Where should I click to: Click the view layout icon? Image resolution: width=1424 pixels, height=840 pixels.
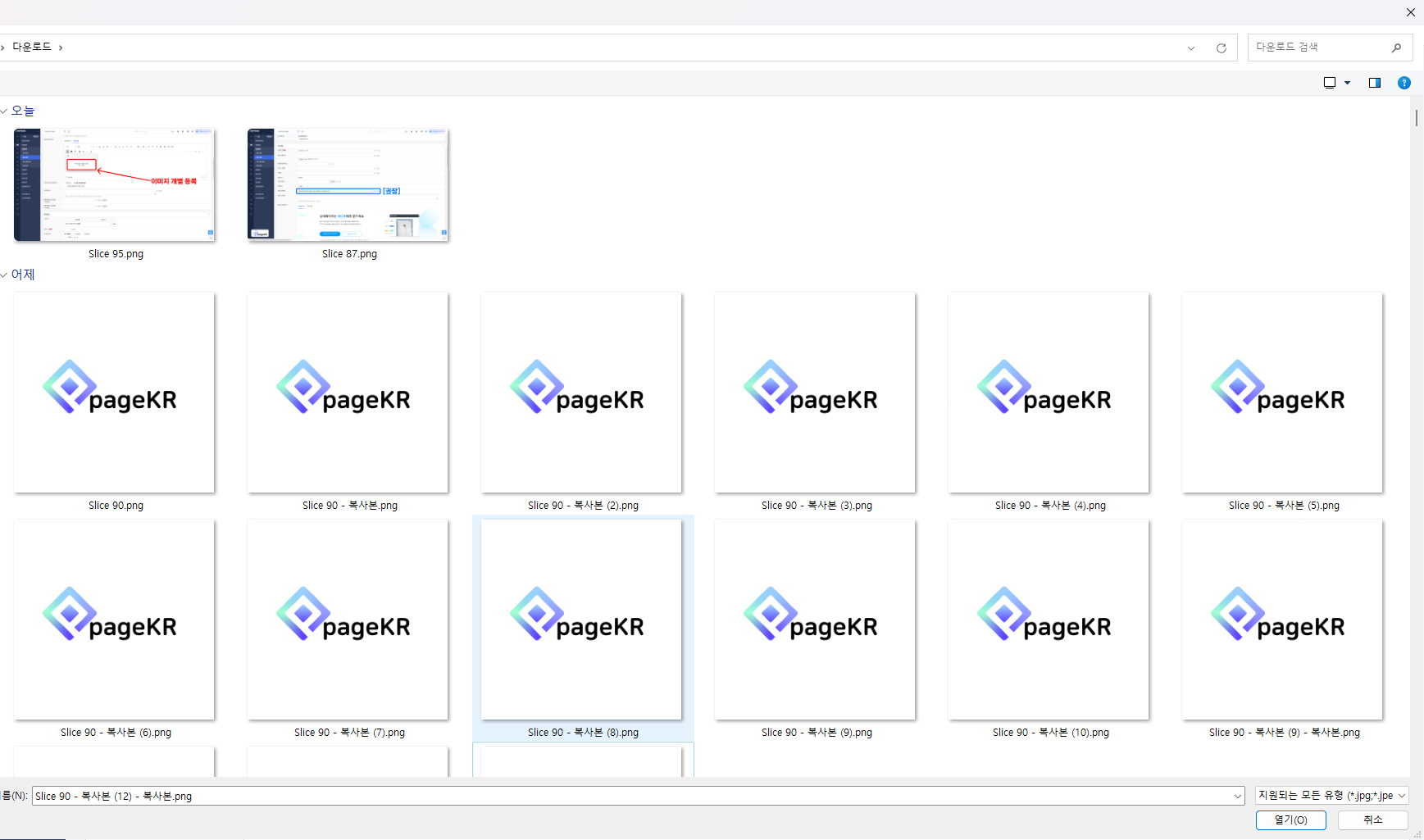[x=1330, y=83]
